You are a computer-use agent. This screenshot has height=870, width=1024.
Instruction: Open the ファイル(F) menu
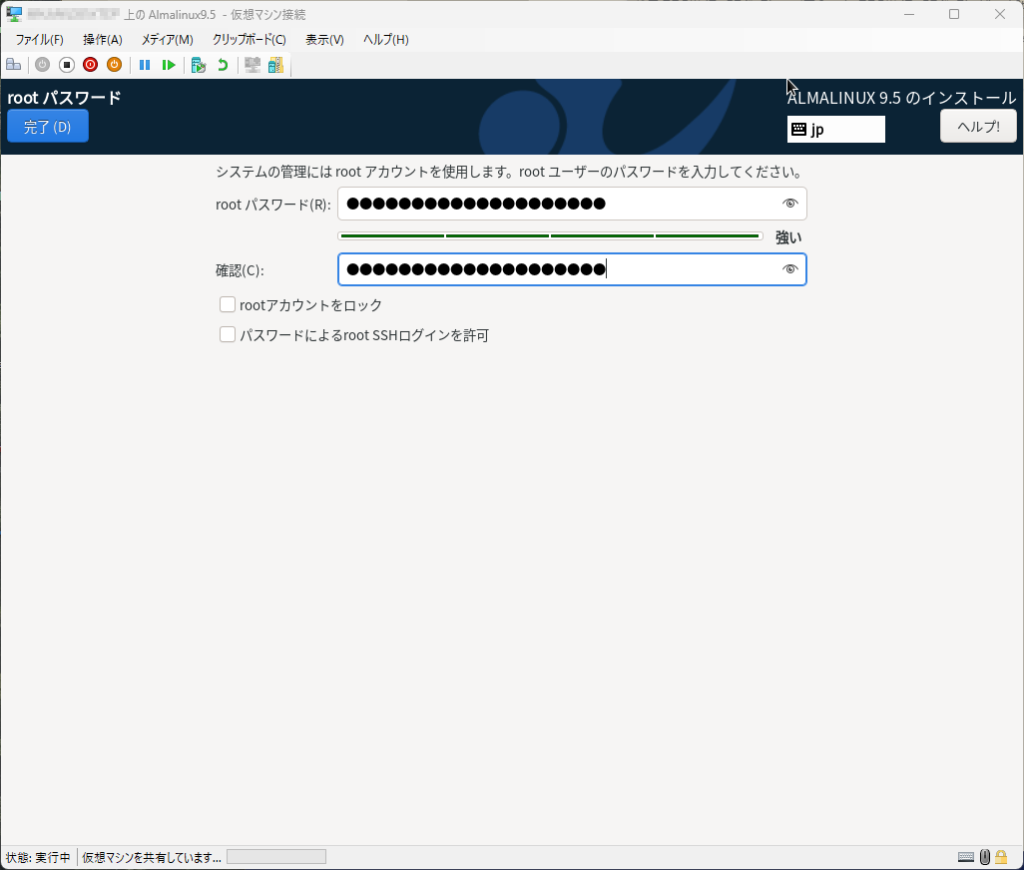[x=39, y=40]
